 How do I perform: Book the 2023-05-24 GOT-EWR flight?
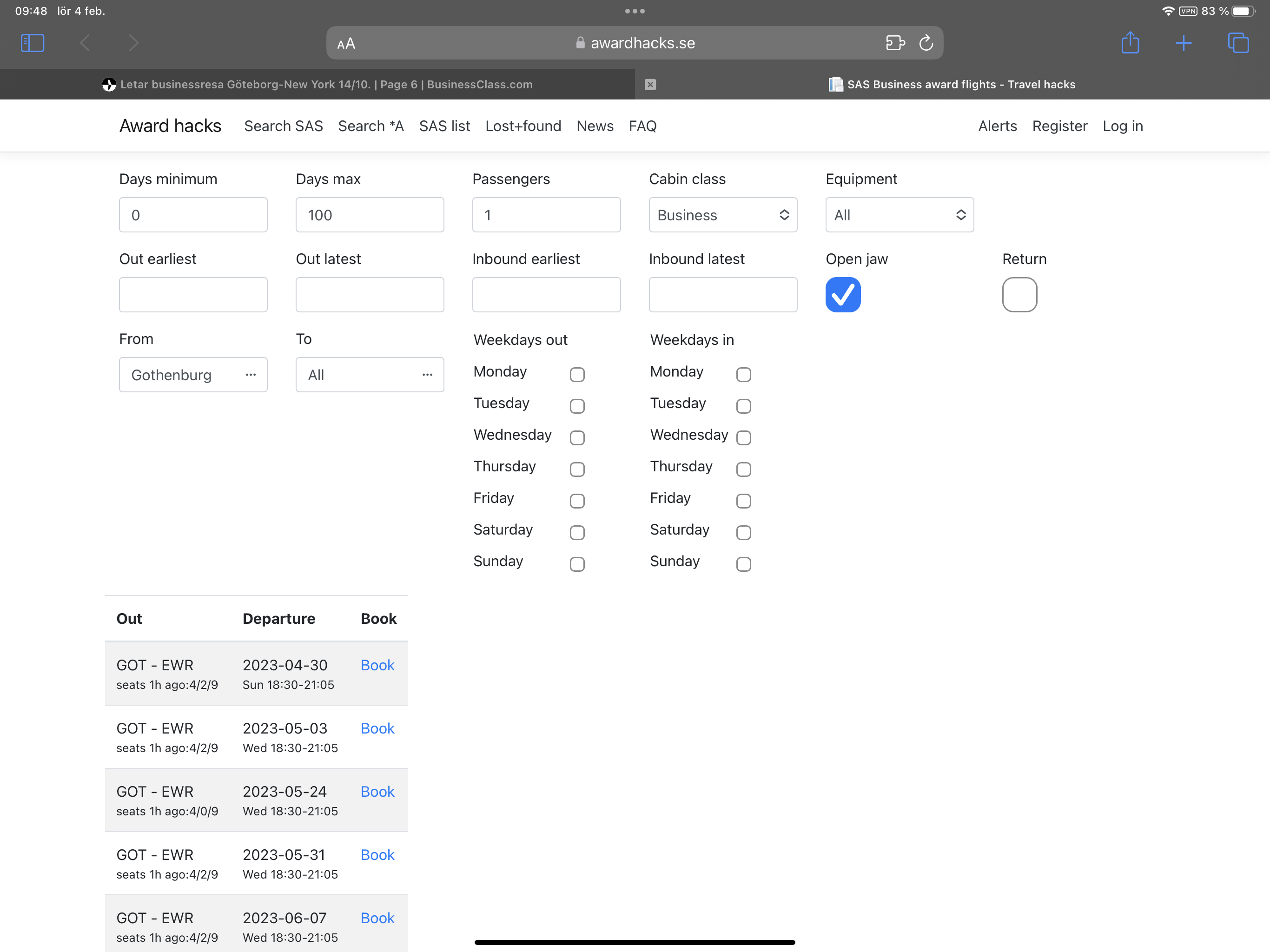pyautogui.click(x=377, y=791)
